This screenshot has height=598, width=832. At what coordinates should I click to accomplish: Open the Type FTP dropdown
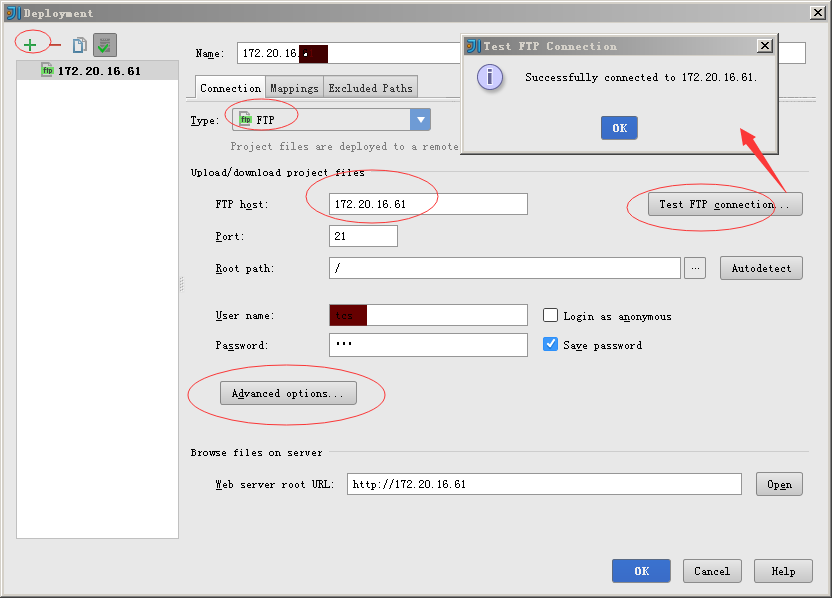(331, 120)
